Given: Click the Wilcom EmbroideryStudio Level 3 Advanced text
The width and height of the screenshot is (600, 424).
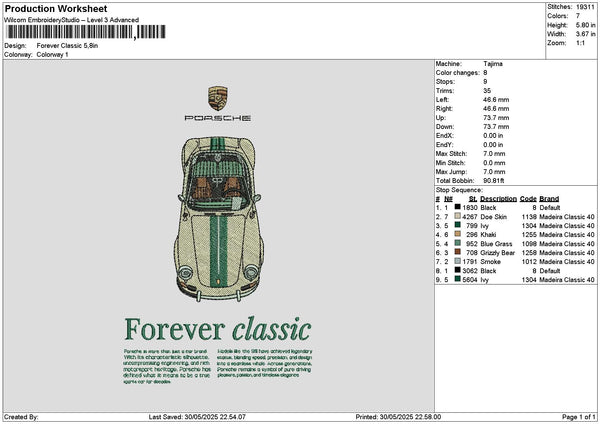Looking at the screenshot, I should [72, 20].
